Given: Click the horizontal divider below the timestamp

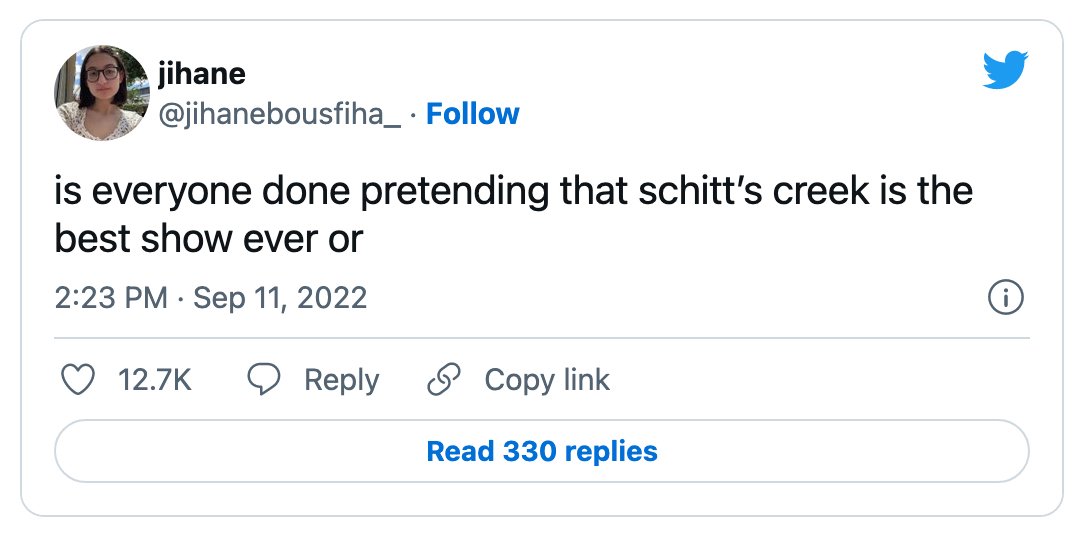Looking at the screenshot, I should point(542,338).
